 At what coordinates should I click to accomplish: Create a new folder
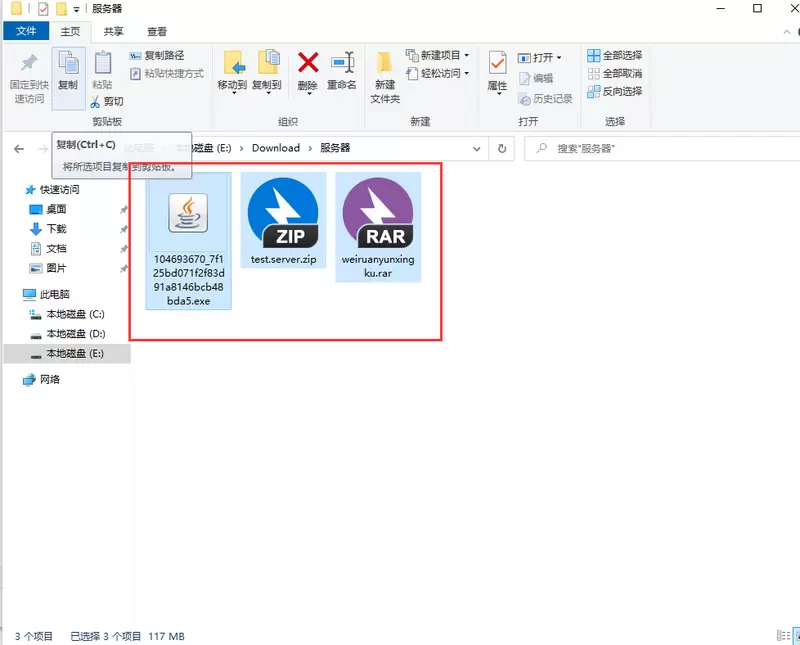[385, 77]
